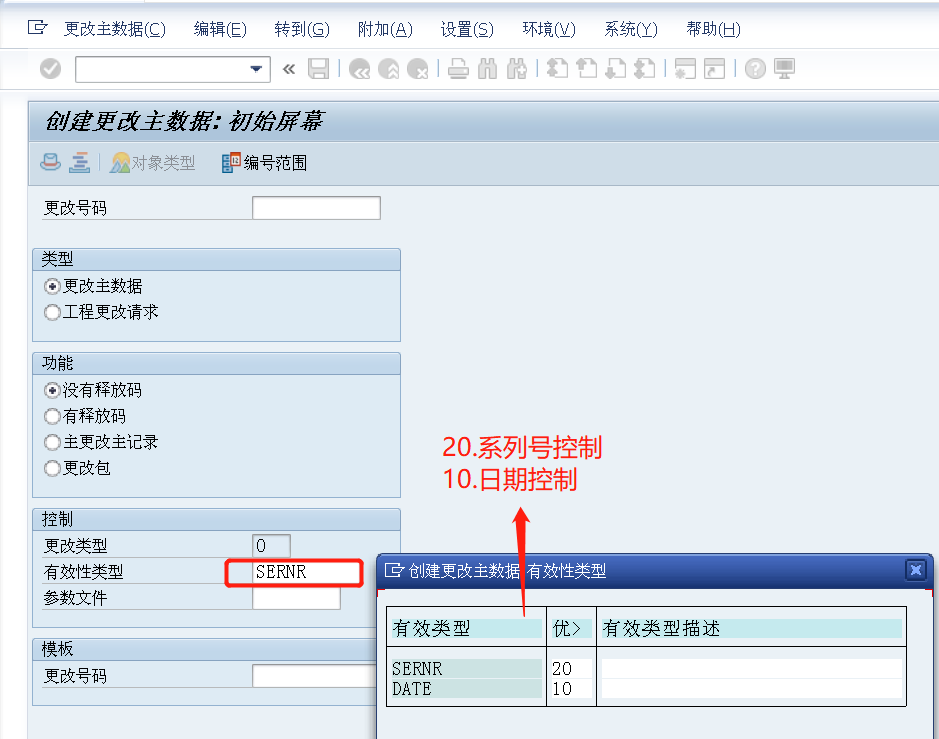Click the popup title bar menu icon
The height and width of the screenshot is (739, 939).
point(393,570)
